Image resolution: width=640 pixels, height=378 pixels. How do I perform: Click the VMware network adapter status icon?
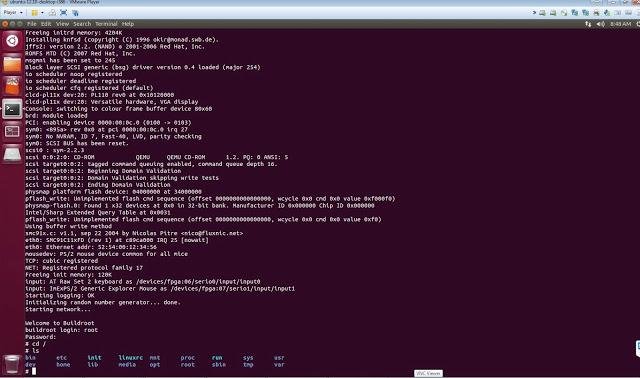574,13
